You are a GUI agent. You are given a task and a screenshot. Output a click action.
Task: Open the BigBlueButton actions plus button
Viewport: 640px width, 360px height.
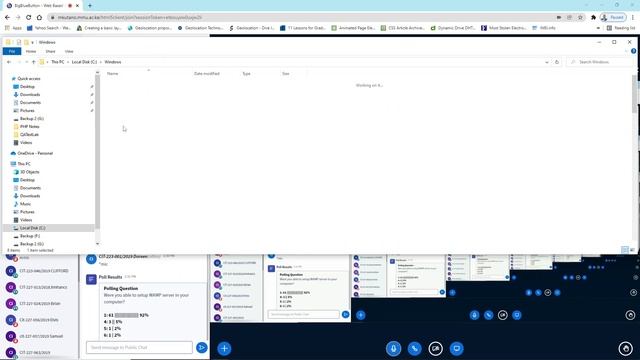click(224, 349)
